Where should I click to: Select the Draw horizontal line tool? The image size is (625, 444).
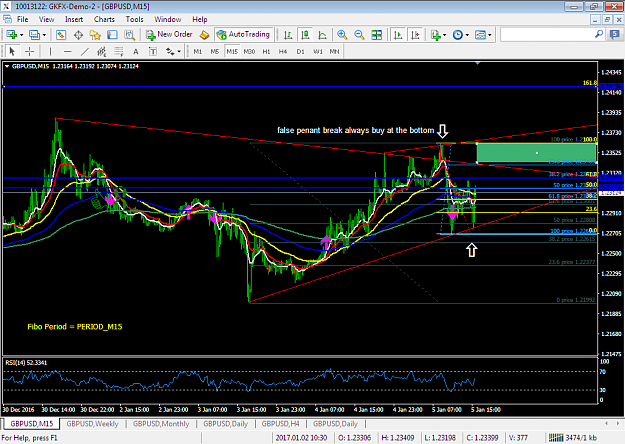67,51
